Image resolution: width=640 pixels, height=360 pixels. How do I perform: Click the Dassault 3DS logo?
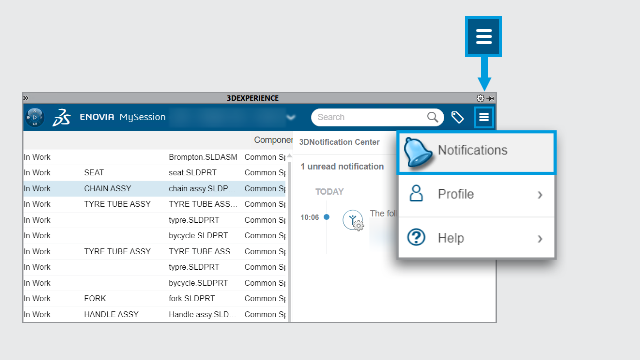(62, 117)
